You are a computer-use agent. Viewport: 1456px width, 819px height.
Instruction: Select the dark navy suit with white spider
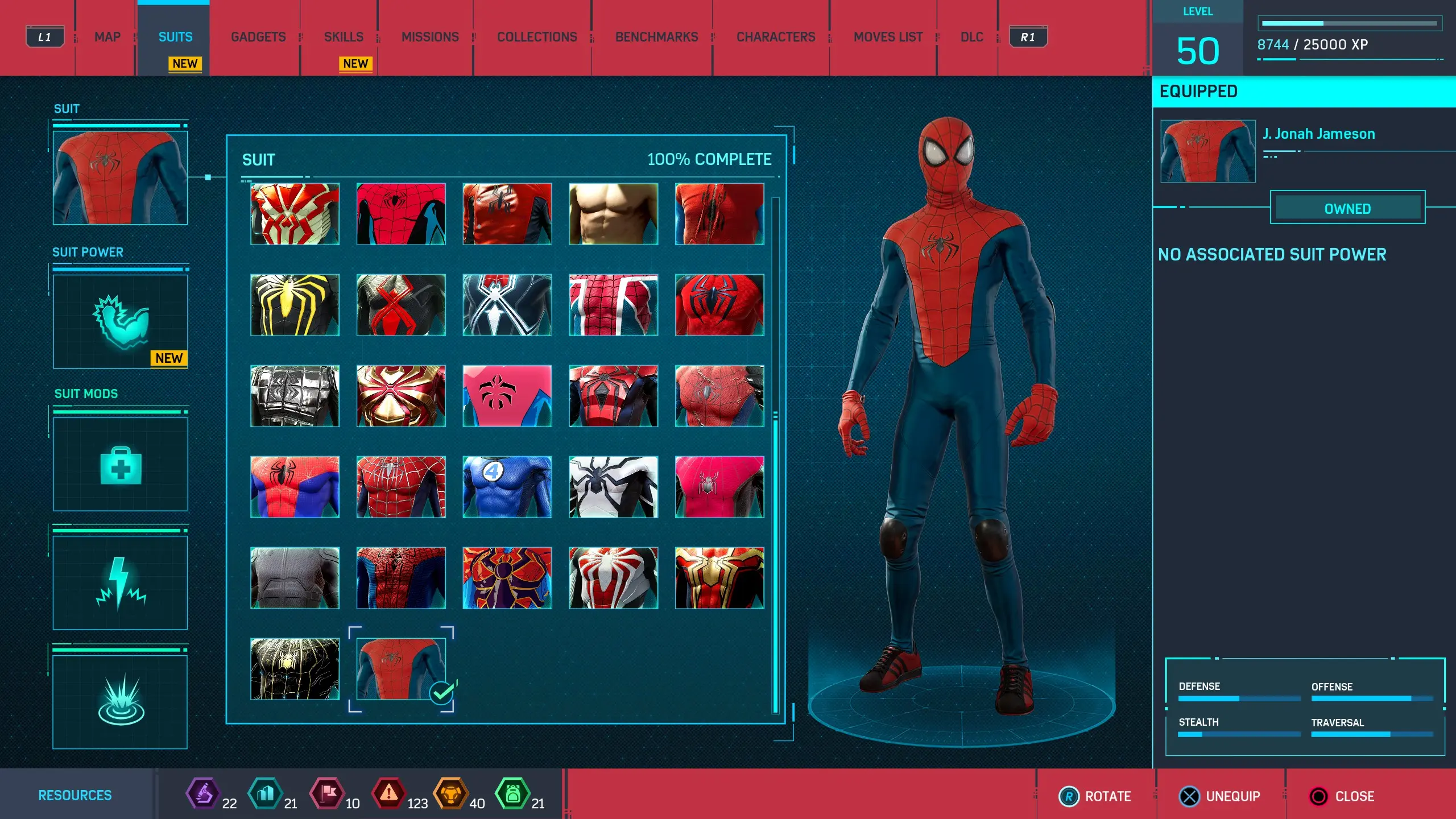(x=507, y=305)
